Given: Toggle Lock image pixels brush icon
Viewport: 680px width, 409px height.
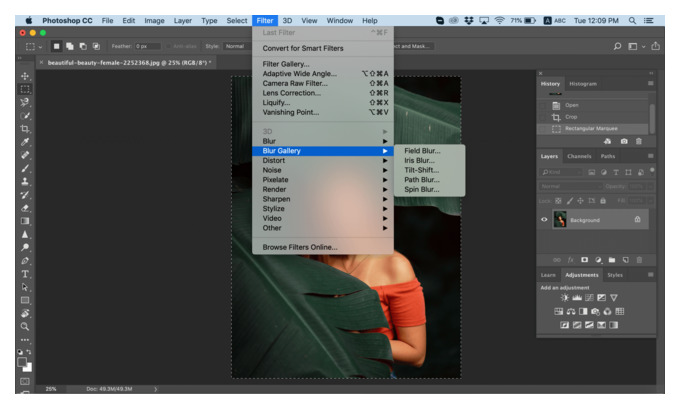Looking at the screenshot, I should [x=569, y=201].
